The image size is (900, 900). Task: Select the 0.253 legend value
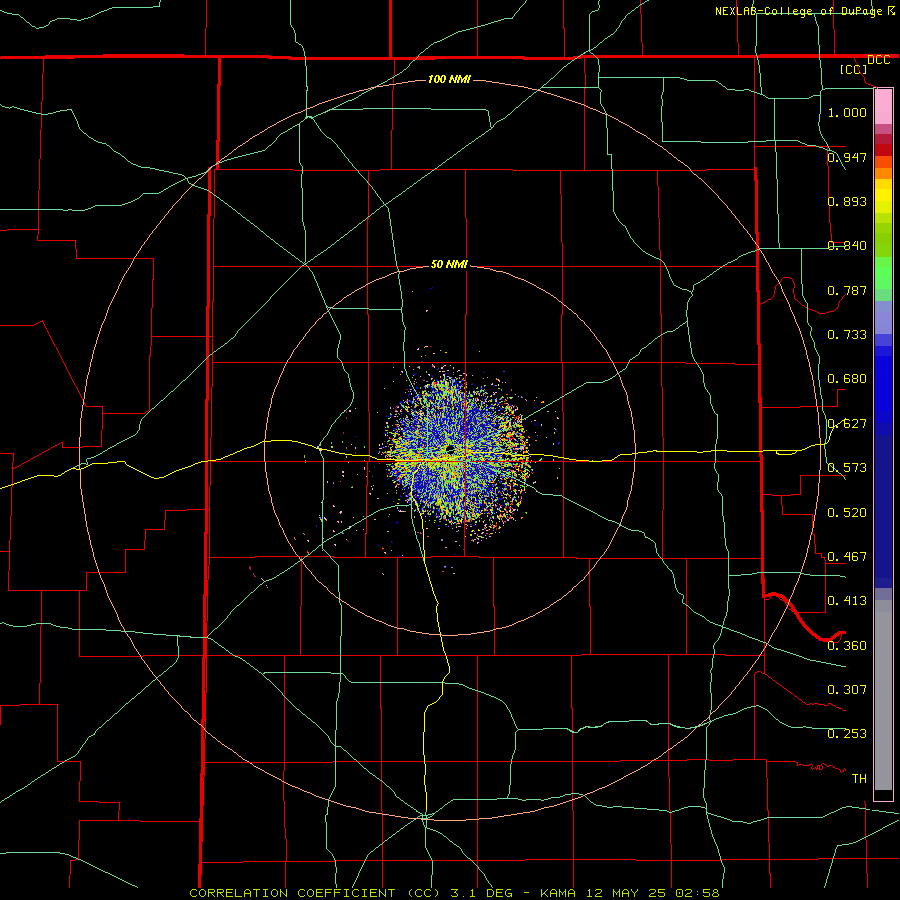[847, 734]
